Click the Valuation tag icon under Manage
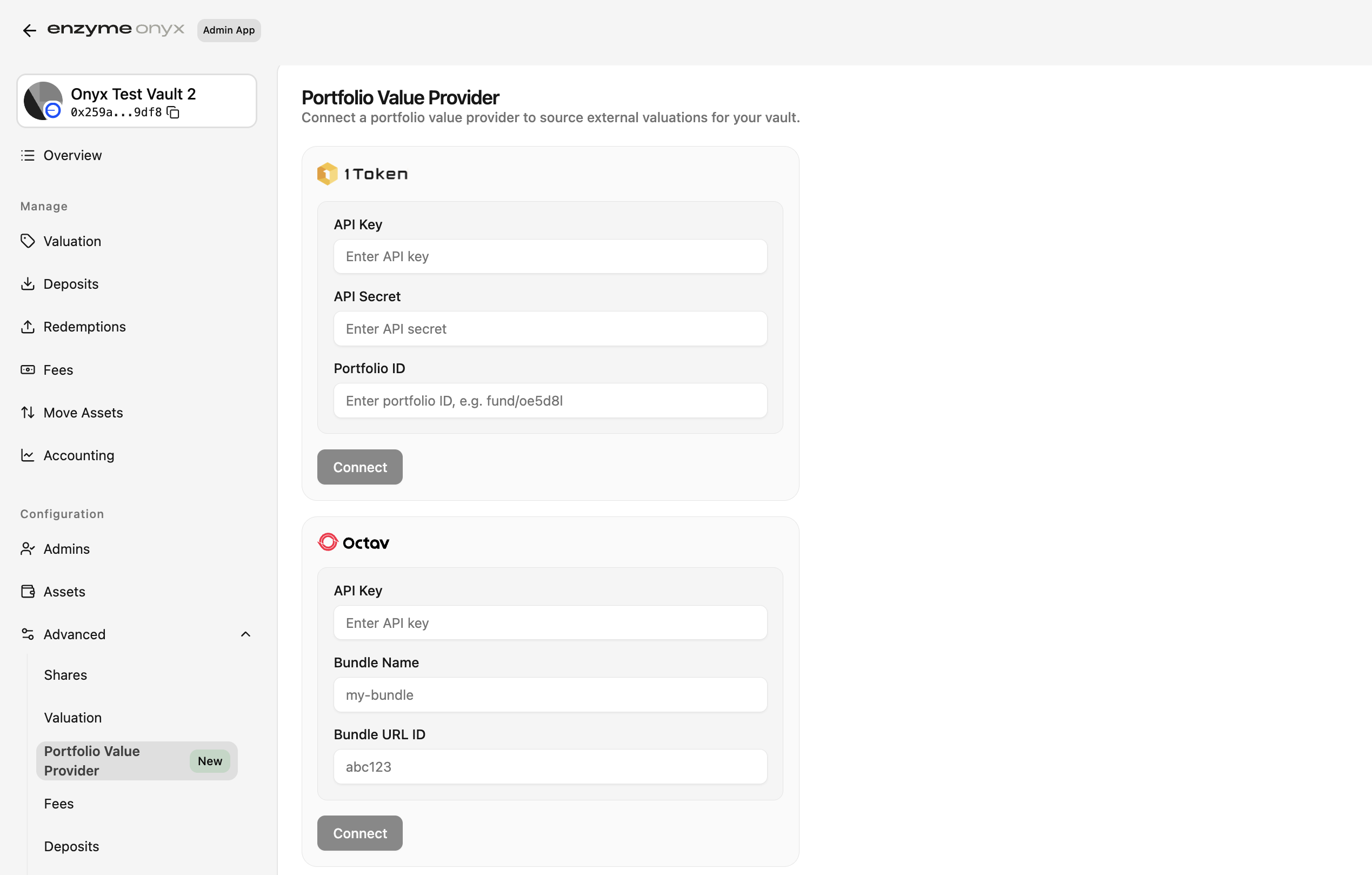The image size is (1372, 875). coord(28,241)
